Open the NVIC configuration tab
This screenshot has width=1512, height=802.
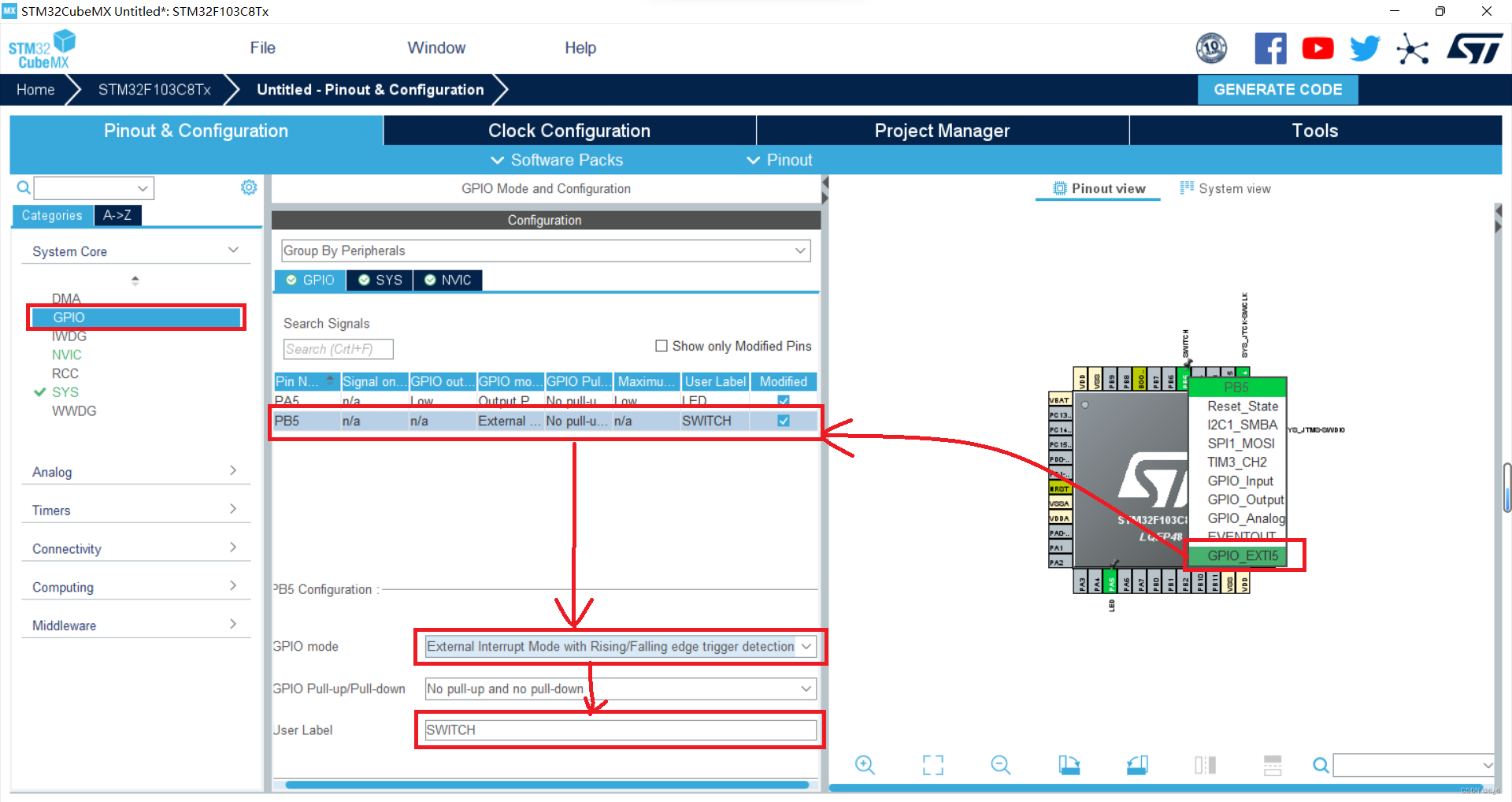pyautogui.click(x=448, y=280)
